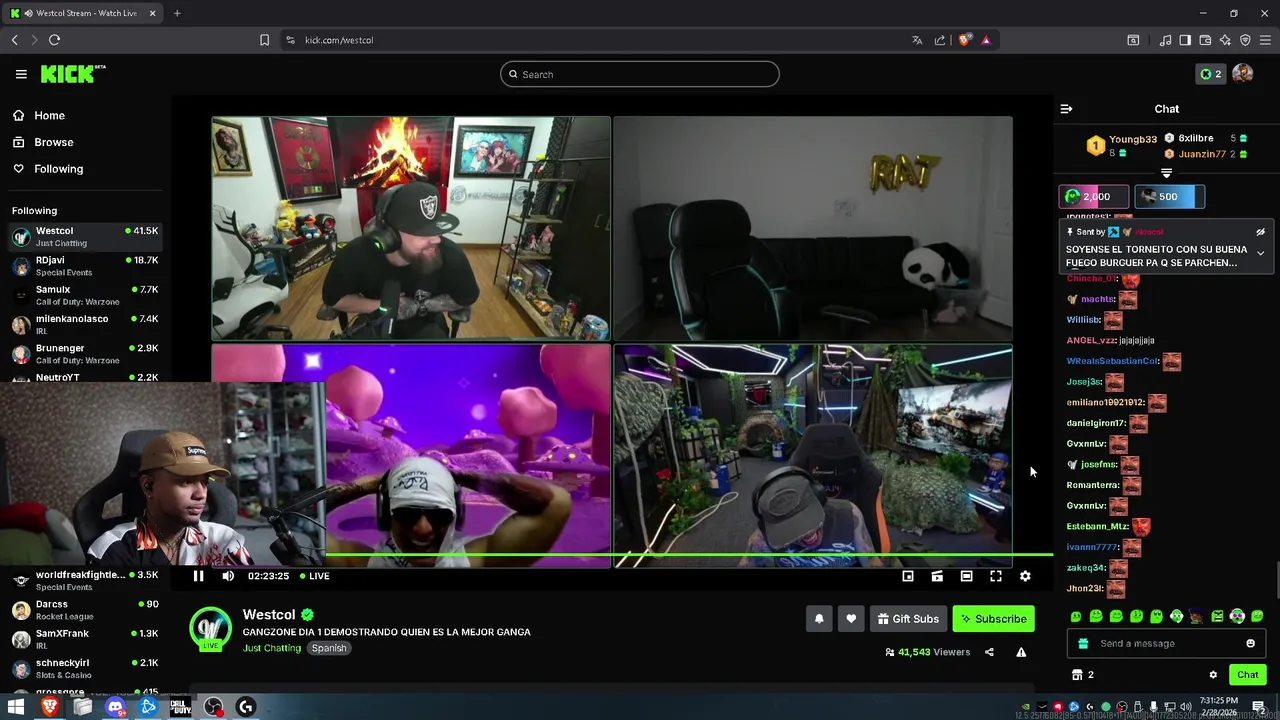This screenshot has height=720, width=1280.
Task: Open the emoji picker in the chat box
Action: click(1250, 644)
